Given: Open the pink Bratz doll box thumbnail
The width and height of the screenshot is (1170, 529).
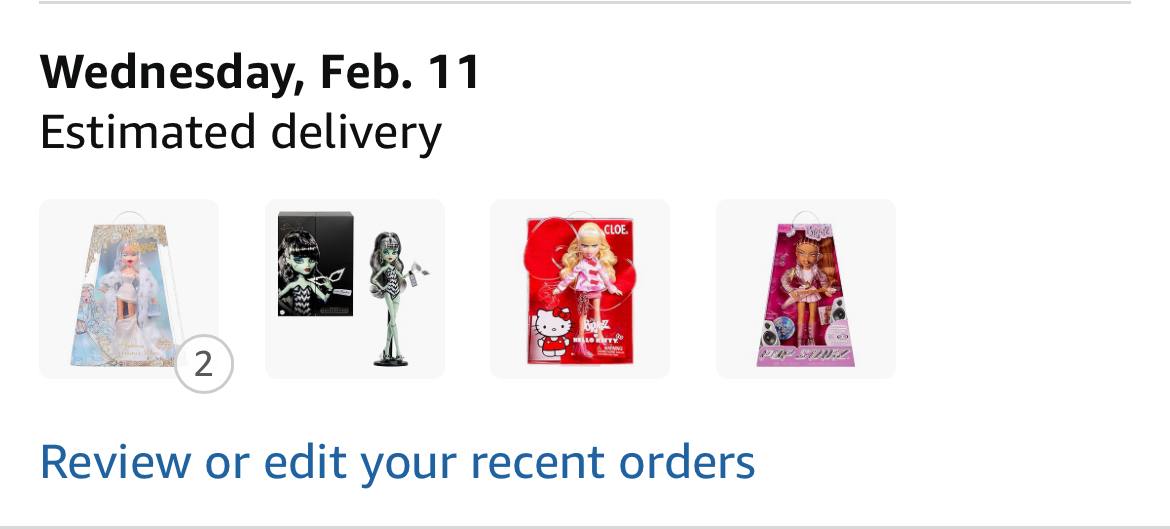Looking at the screenshot, I should pos(806,289).
